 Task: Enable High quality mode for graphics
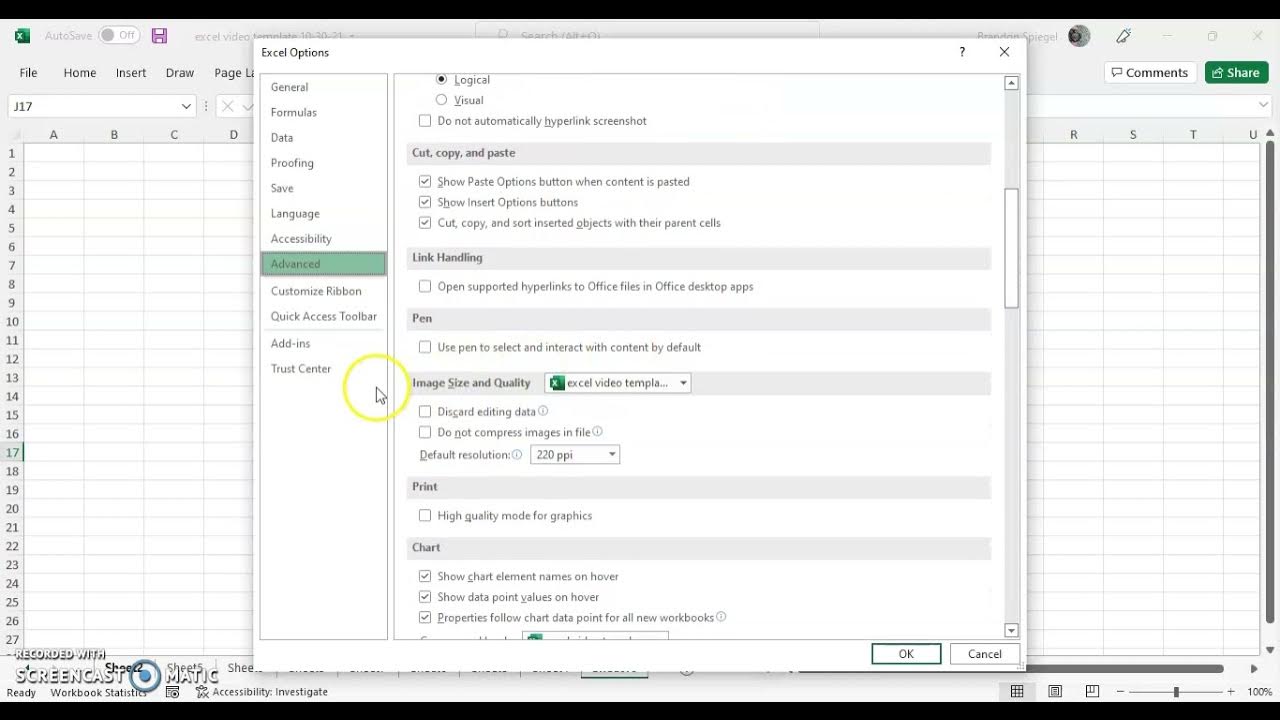[425, 516]
